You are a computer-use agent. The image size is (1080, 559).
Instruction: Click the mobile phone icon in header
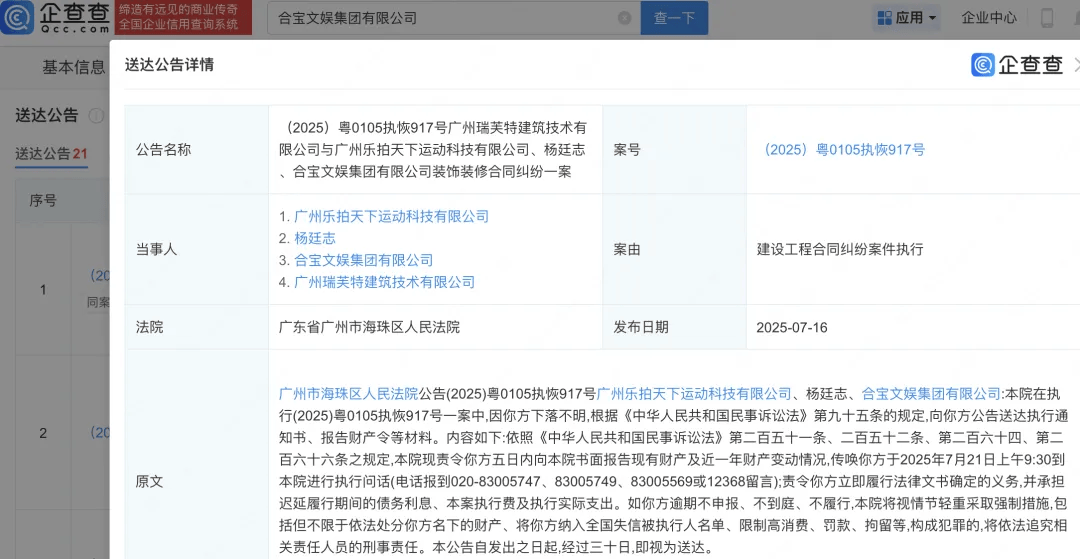pyautogui.click(x=1047, y=18)
